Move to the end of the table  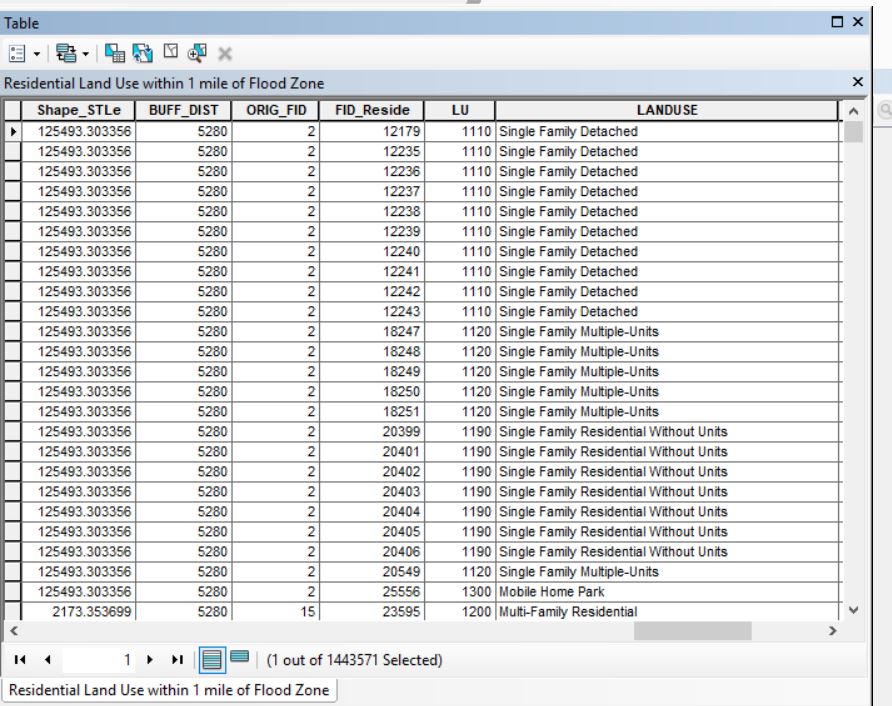(x=177, y=659)
